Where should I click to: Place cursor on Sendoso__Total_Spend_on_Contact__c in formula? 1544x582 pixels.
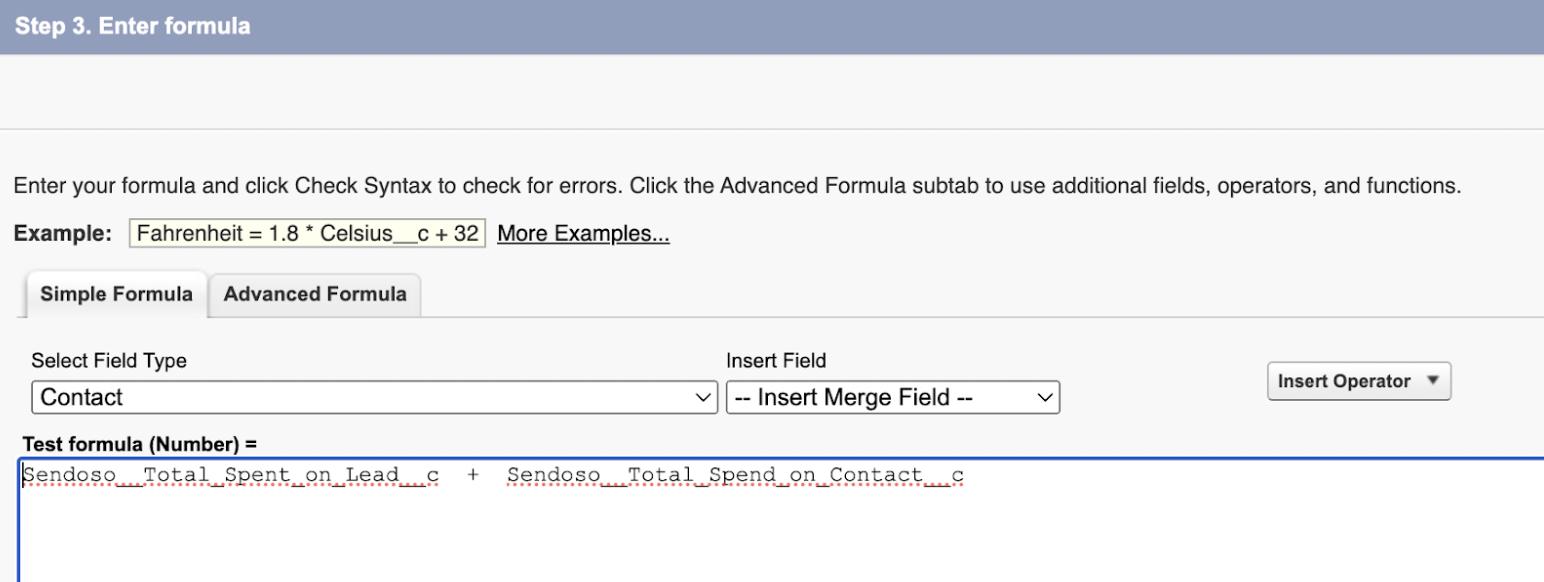735,474
